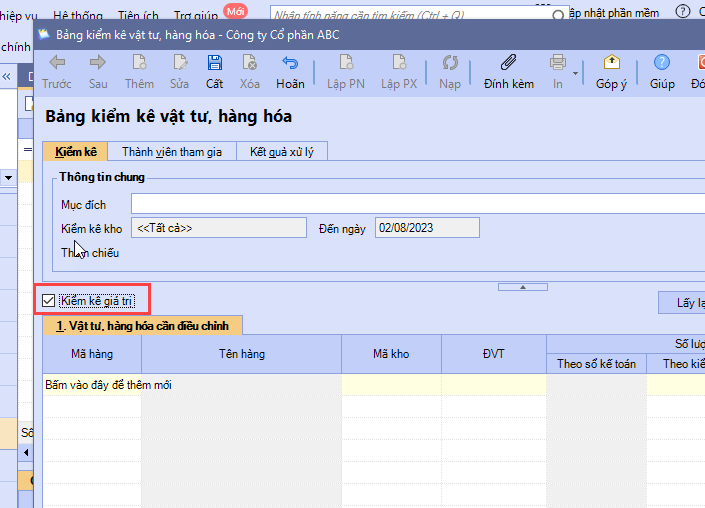The image size is (705, 508).
Task: Go to previous record with Trước
Action: tap(57, 71)
